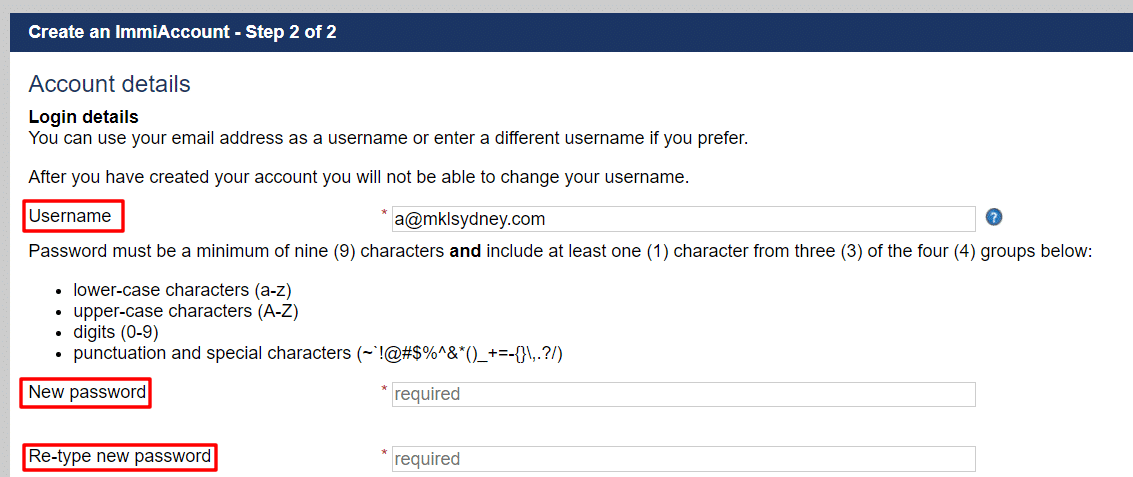The width and height of the screenshot is (1133, 477).
Task: Click the cannot change your username notice
Action: pyautogui.click(x=358, y=177)
